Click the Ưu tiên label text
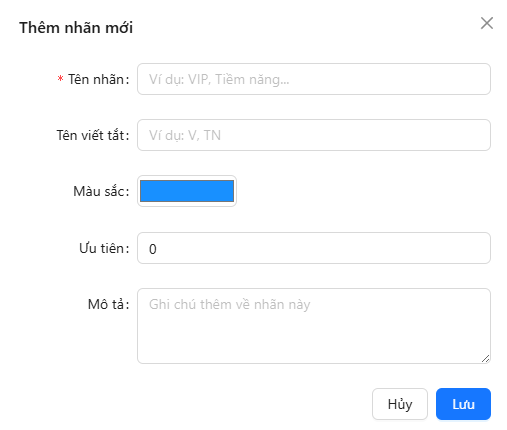507x430 pixels. coord(104,248)
